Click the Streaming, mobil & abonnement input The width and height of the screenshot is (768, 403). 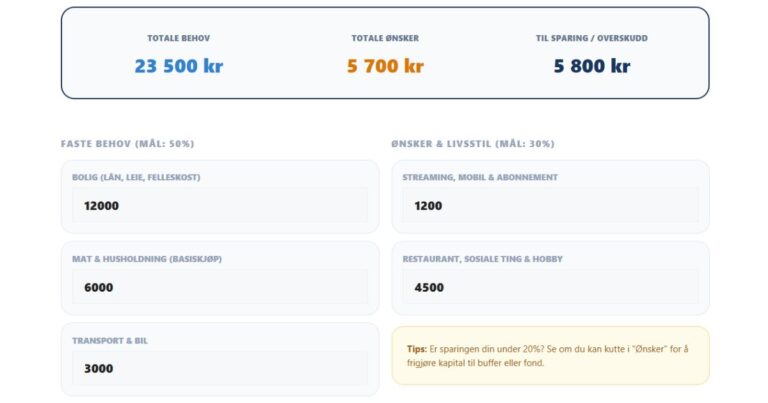[550, 206]
